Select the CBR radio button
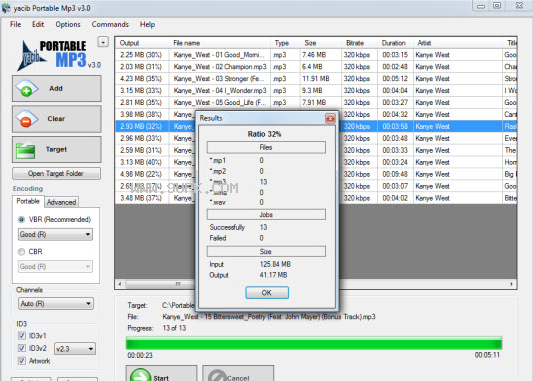 click(x=21, y=252)
